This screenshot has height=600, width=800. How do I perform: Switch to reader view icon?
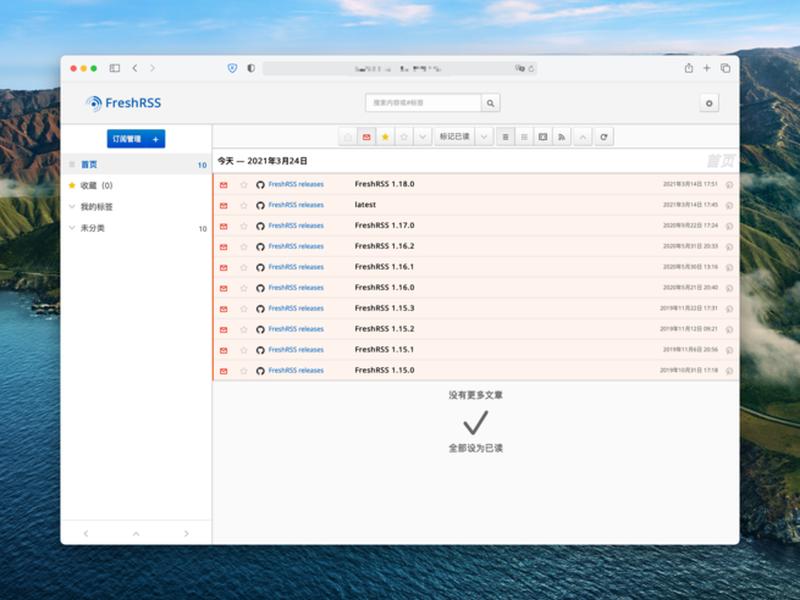[x=543, y=137]
